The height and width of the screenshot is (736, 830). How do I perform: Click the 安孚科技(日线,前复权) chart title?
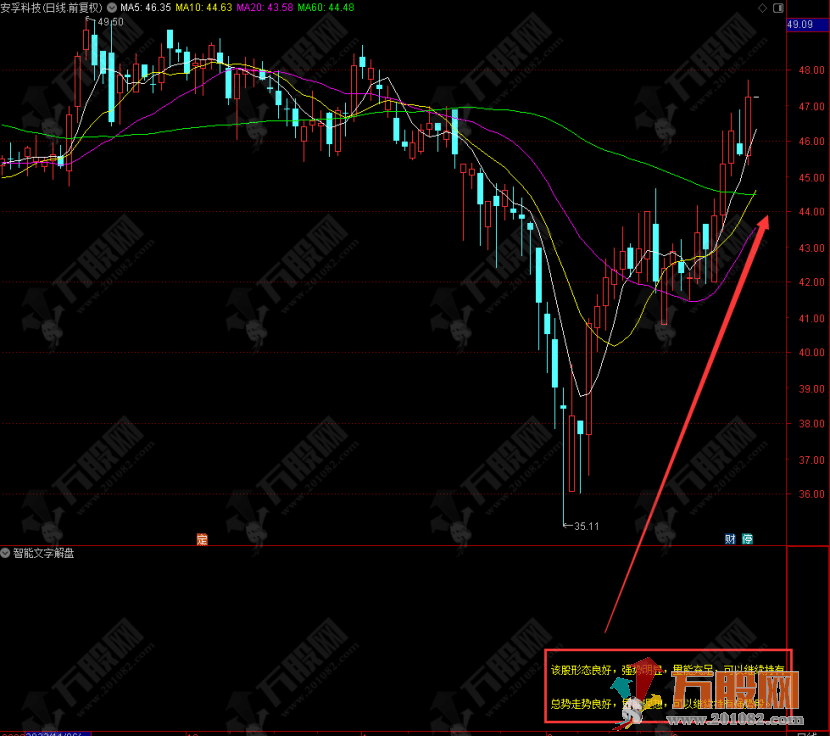[x=51, y=8]
